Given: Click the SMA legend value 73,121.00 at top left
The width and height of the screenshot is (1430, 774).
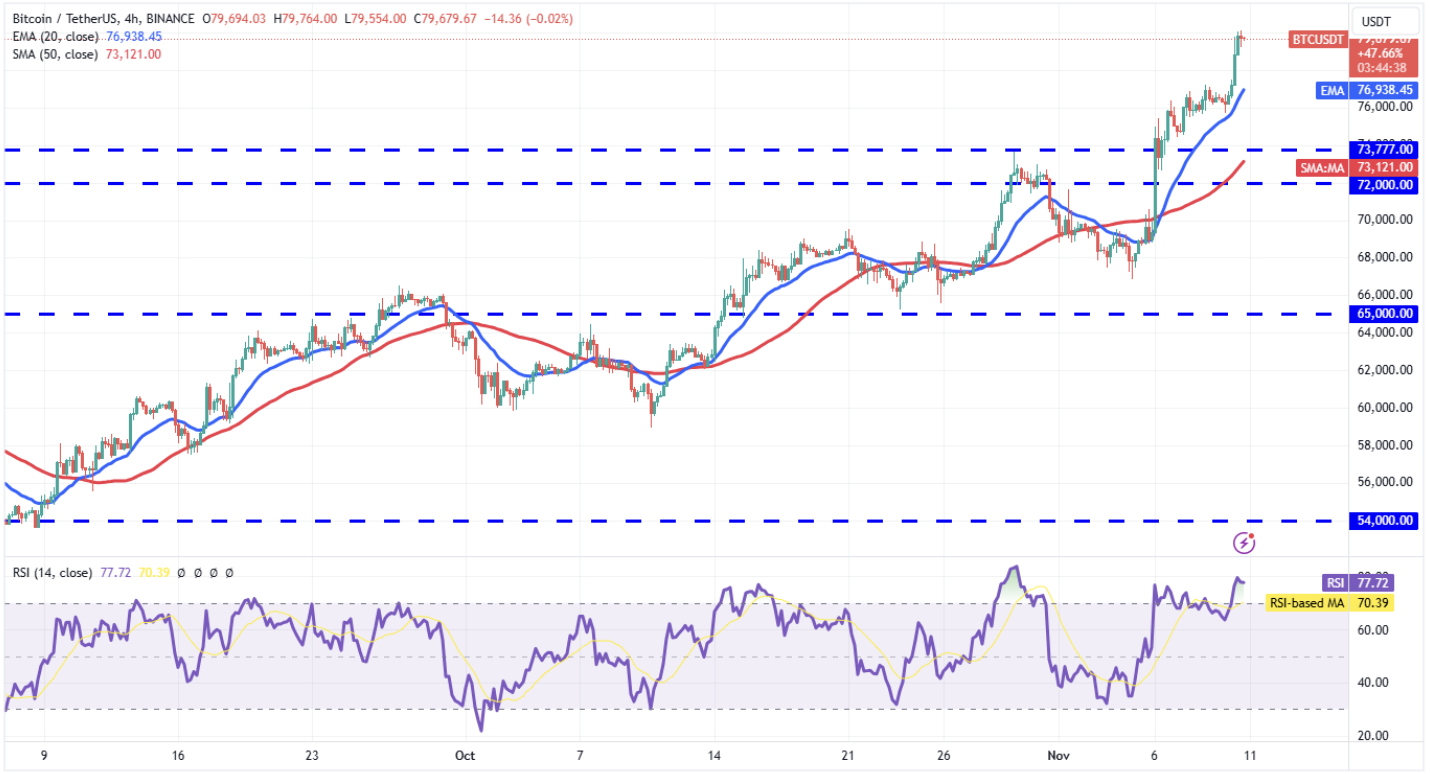Looking at the screenshot, I should pos(132,54).
